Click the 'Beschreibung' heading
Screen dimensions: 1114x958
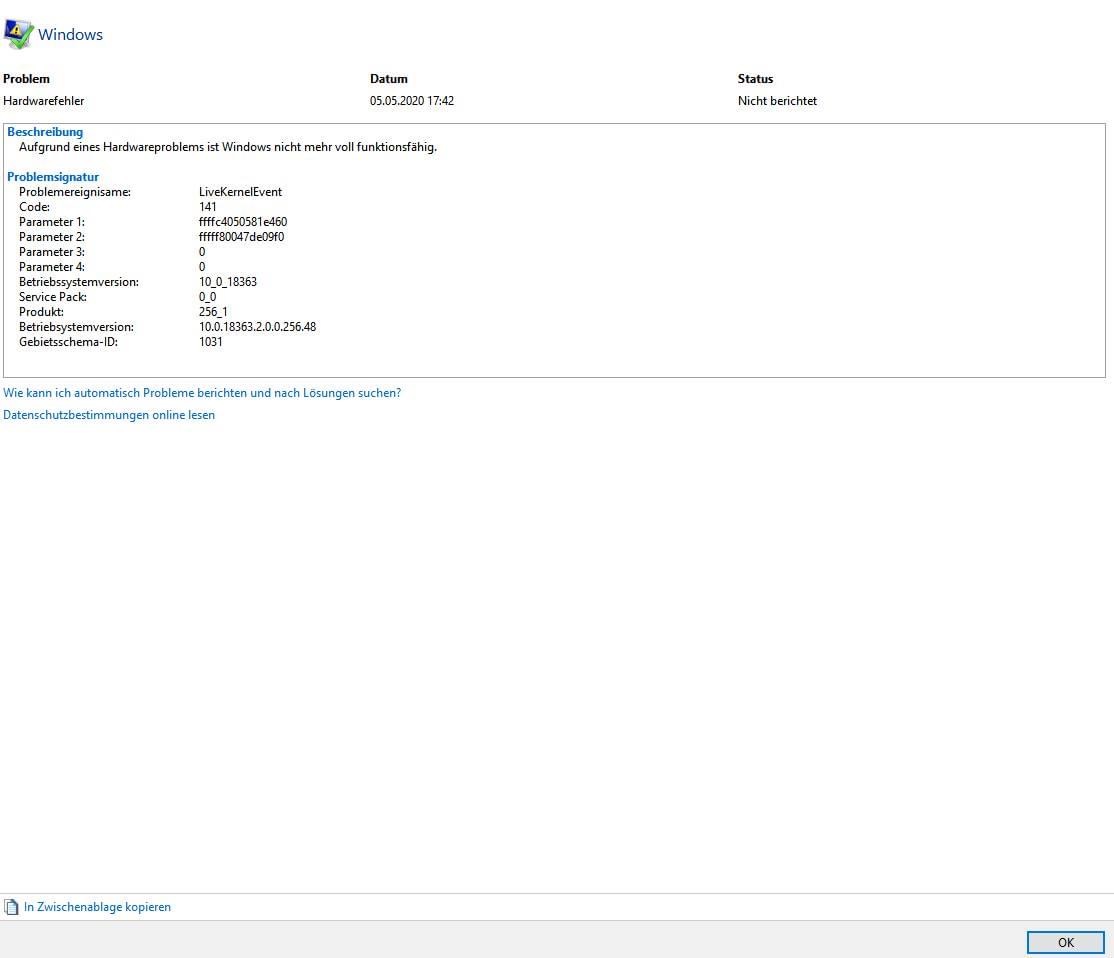[x=45, y=132]
